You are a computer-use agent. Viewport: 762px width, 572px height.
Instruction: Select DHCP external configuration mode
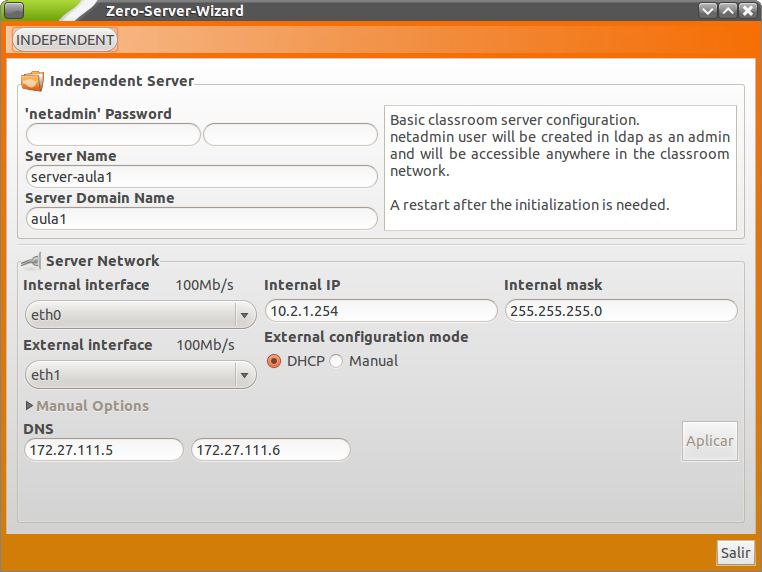coord(274,361)
